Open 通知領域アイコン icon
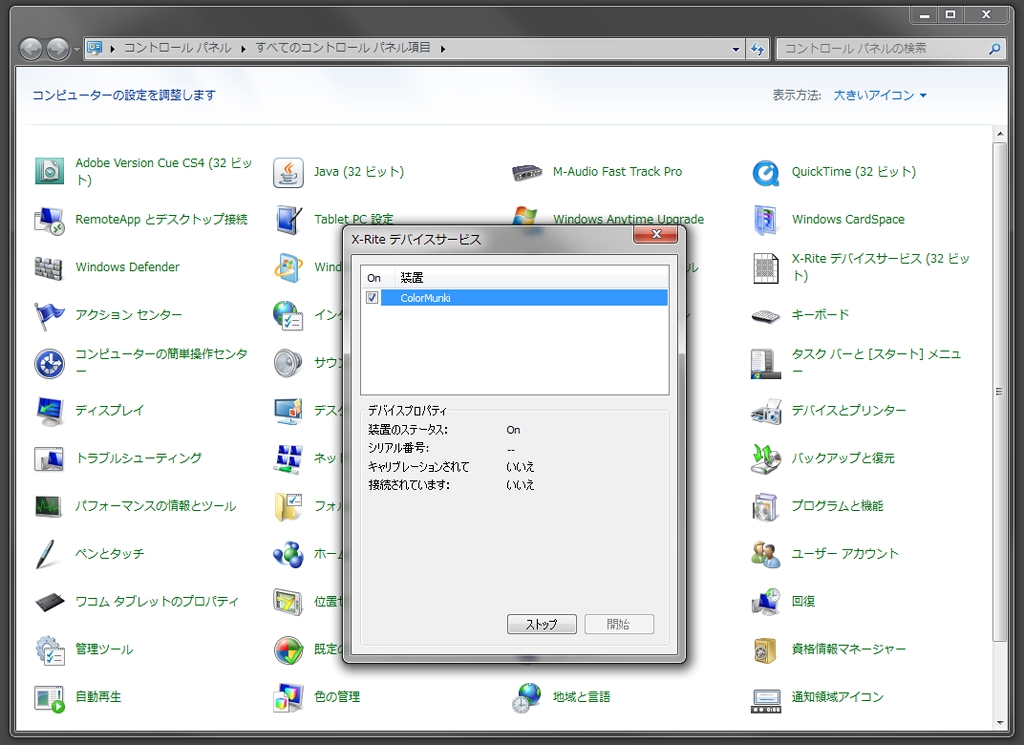This screenshot has width=1024, height=745. [x=765, y=699]
